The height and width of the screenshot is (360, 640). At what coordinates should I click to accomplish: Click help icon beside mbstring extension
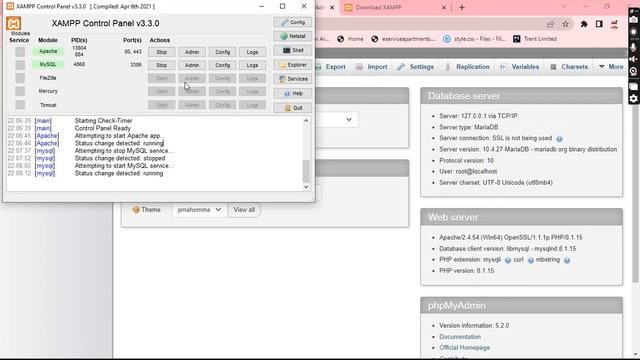pos(567,260)
